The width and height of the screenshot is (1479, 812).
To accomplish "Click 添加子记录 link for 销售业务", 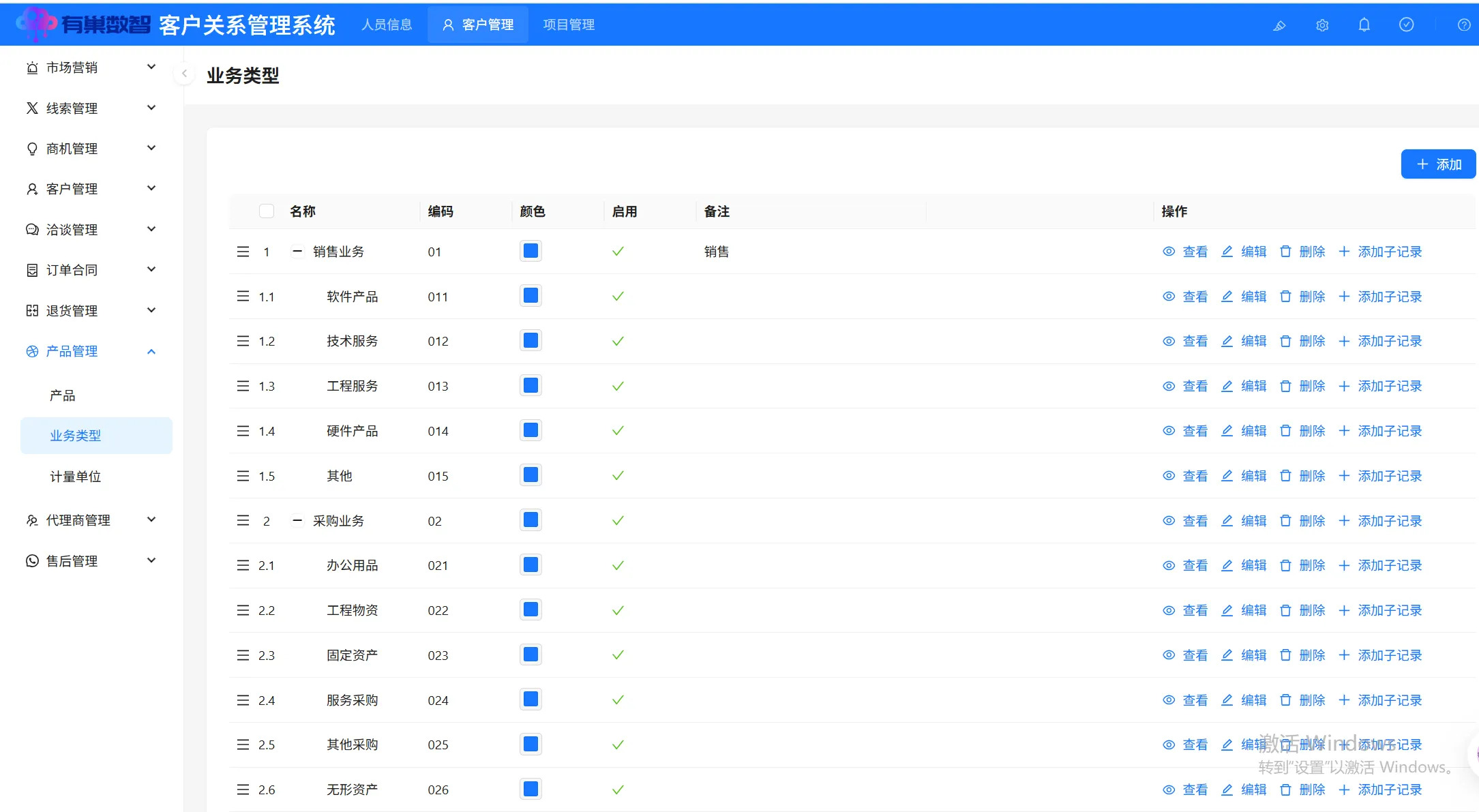I will pos(1390,252).
